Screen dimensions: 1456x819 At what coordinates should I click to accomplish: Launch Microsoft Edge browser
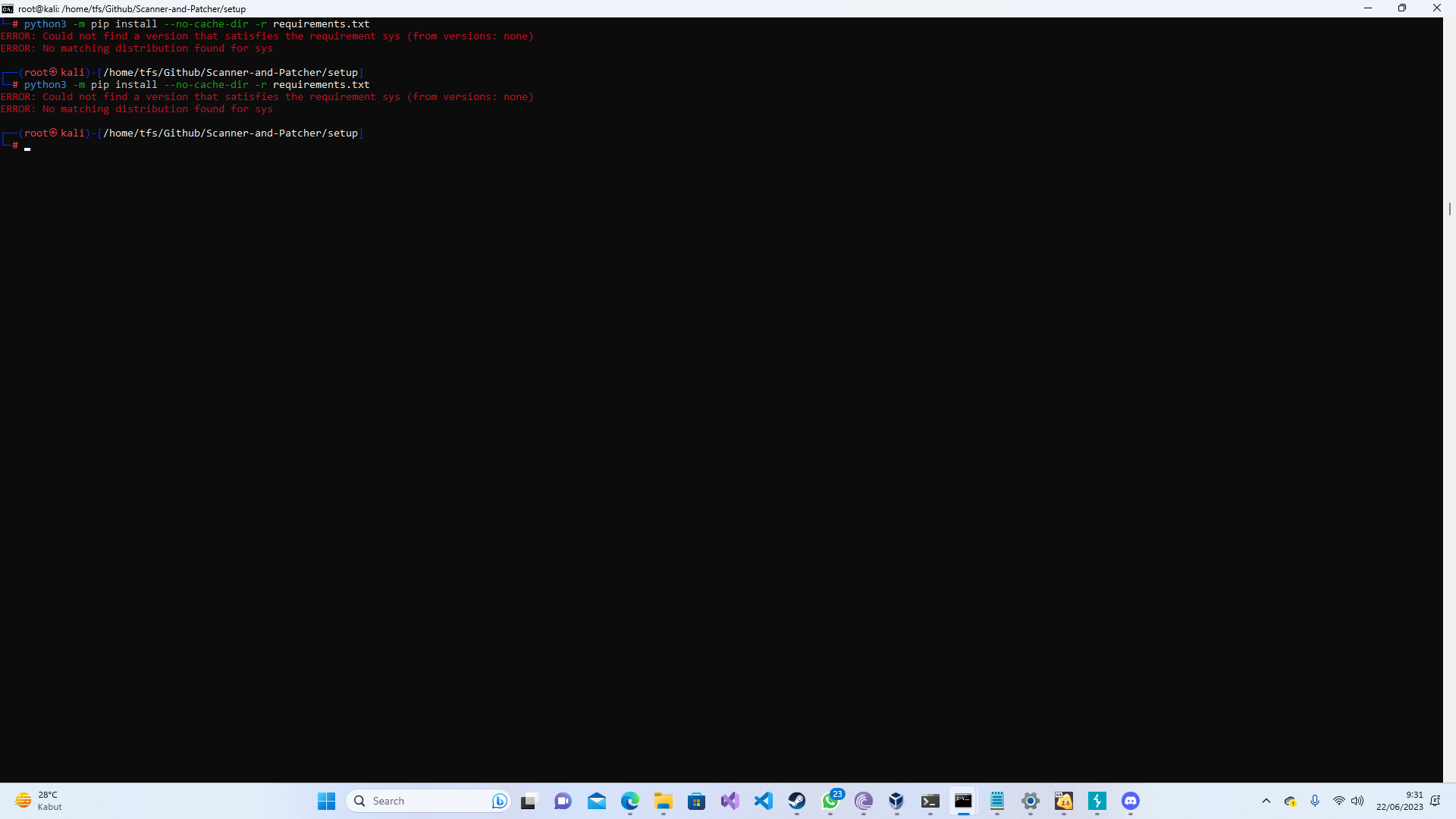point(630,802)
